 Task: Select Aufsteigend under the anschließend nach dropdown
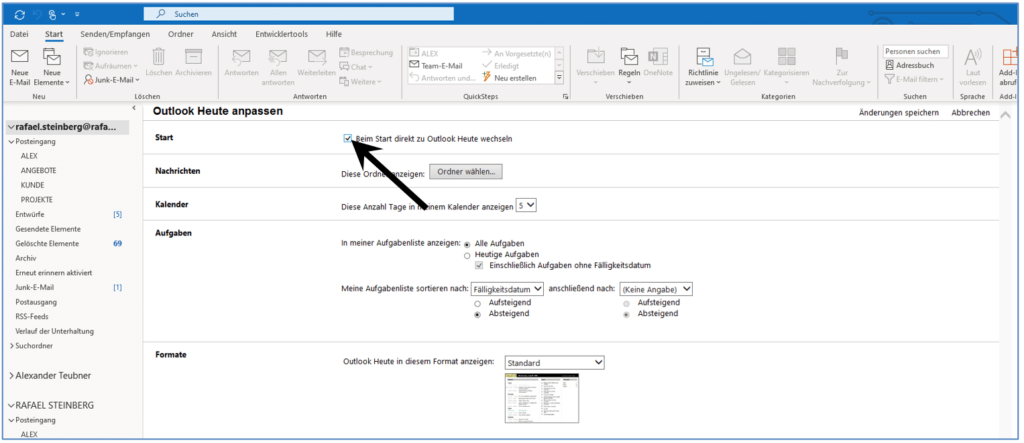click(x=626, y=303)
